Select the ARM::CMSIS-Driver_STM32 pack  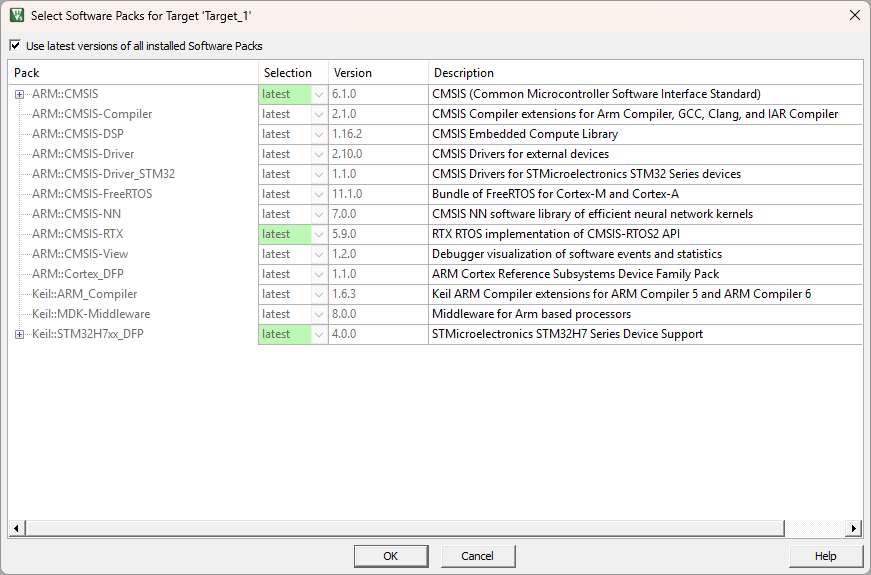pos(103,174)
